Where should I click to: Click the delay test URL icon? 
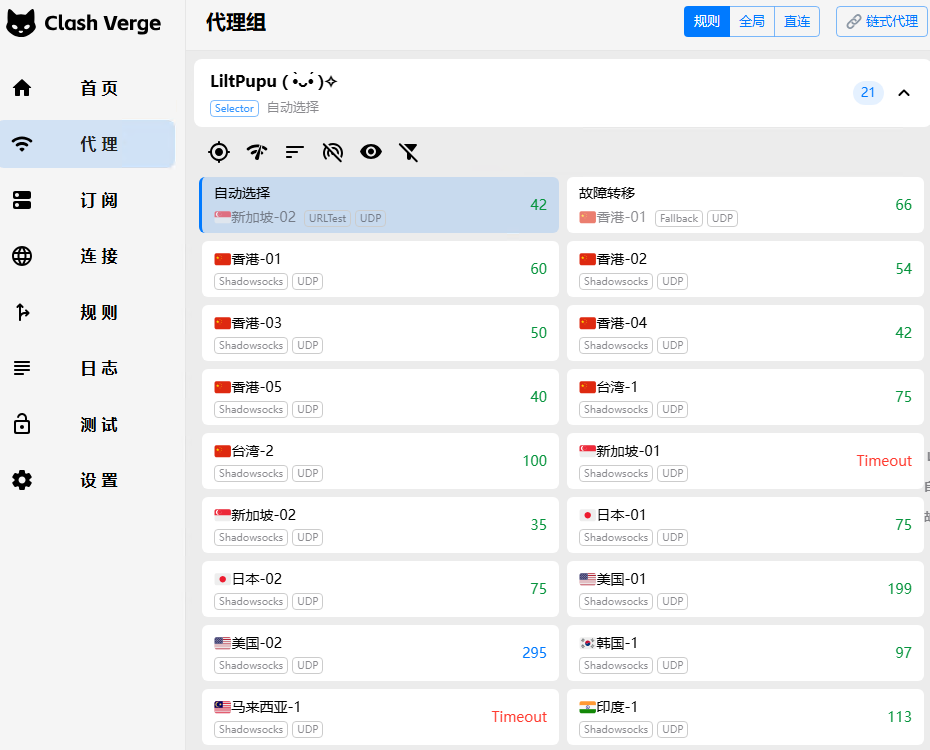click(333, 152)
